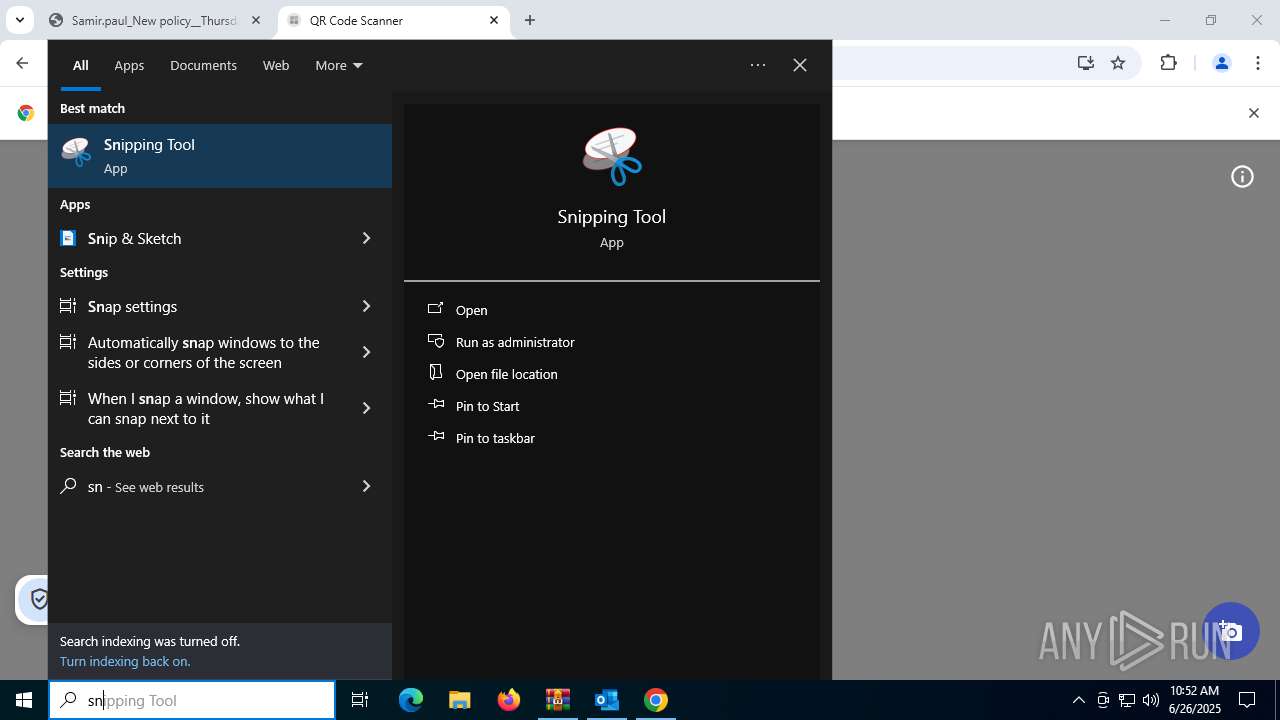Click the info icon on page
This screenshot has width=1280, height=720.
[1242, 177]
